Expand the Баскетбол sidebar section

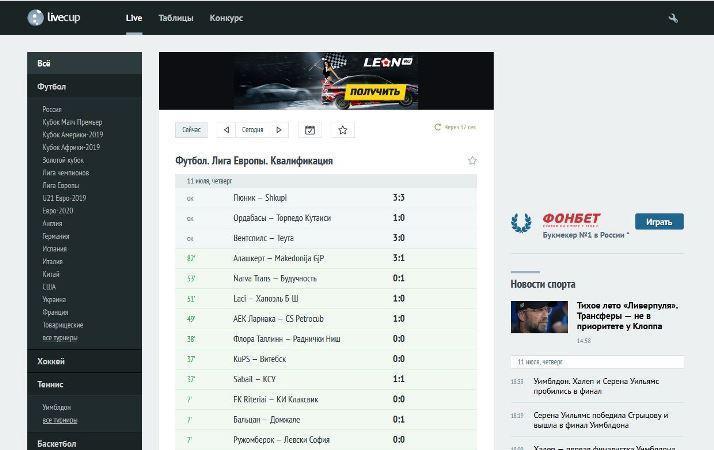coord(57,443)
